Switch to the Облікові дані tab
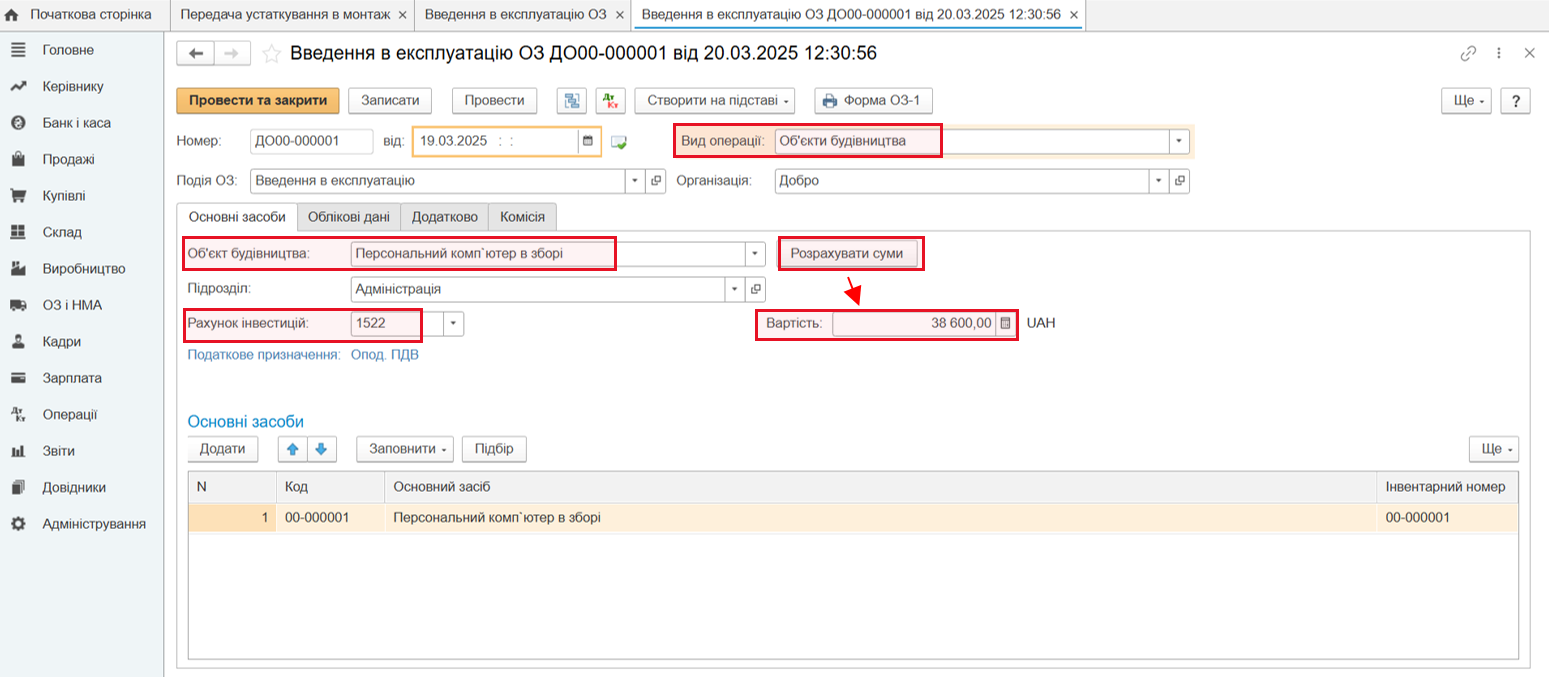This screenshot has width=1549, height=677. [x=348, y=216]
